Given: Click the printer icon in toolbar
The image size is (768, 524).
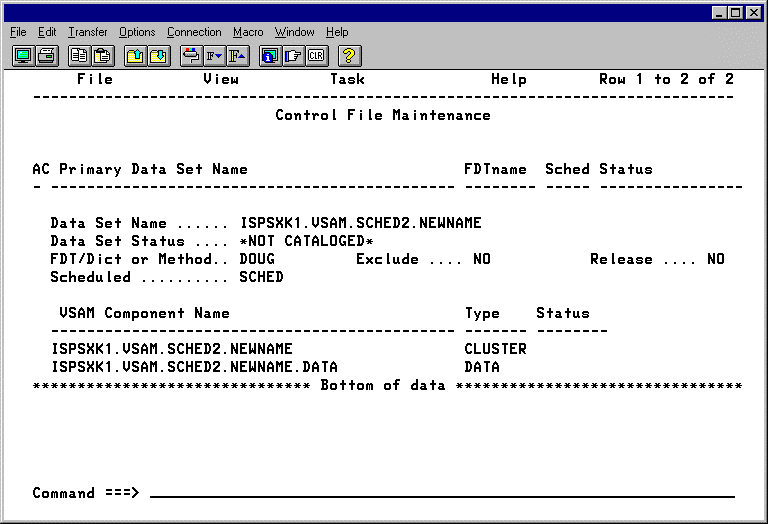Looking at the screenshot, I should [x=46, y=56].
